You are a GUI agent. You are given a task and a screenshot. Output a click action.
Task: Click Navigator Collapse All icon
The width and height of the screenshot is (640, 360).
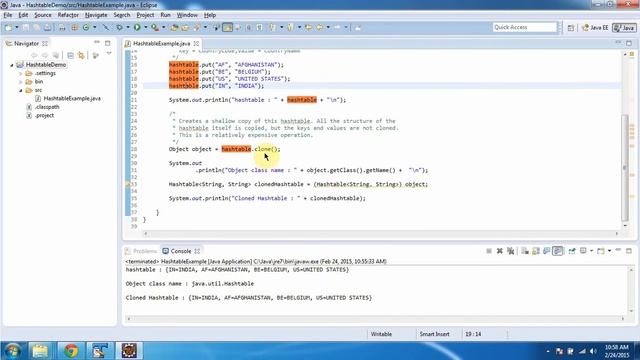click(x=70, y=55)
